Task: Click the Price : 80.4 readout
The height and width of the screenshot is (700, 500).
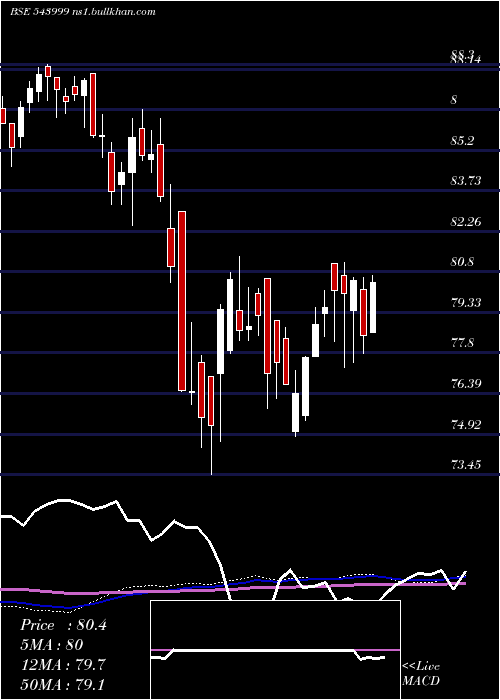Action: click(63, 625)
